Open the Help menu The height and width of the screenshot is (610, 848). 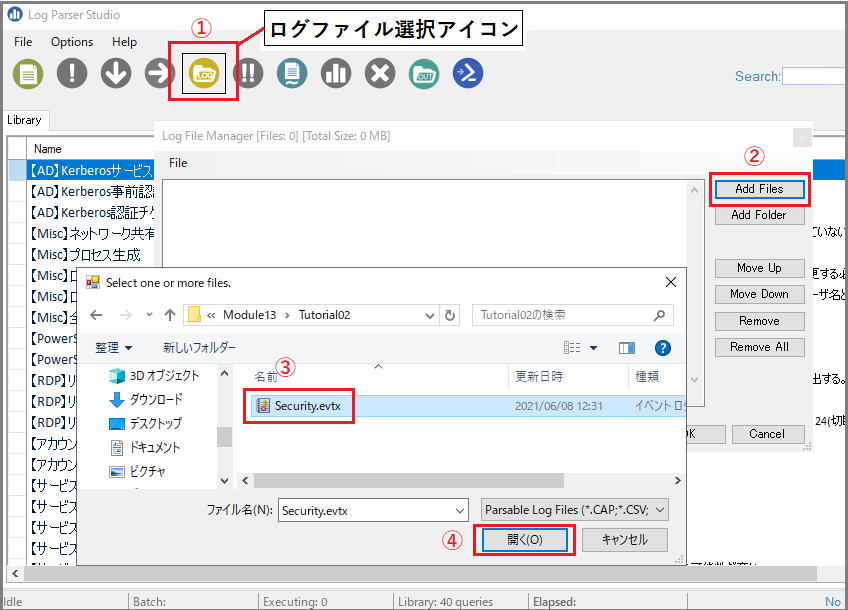coord(124,42)
